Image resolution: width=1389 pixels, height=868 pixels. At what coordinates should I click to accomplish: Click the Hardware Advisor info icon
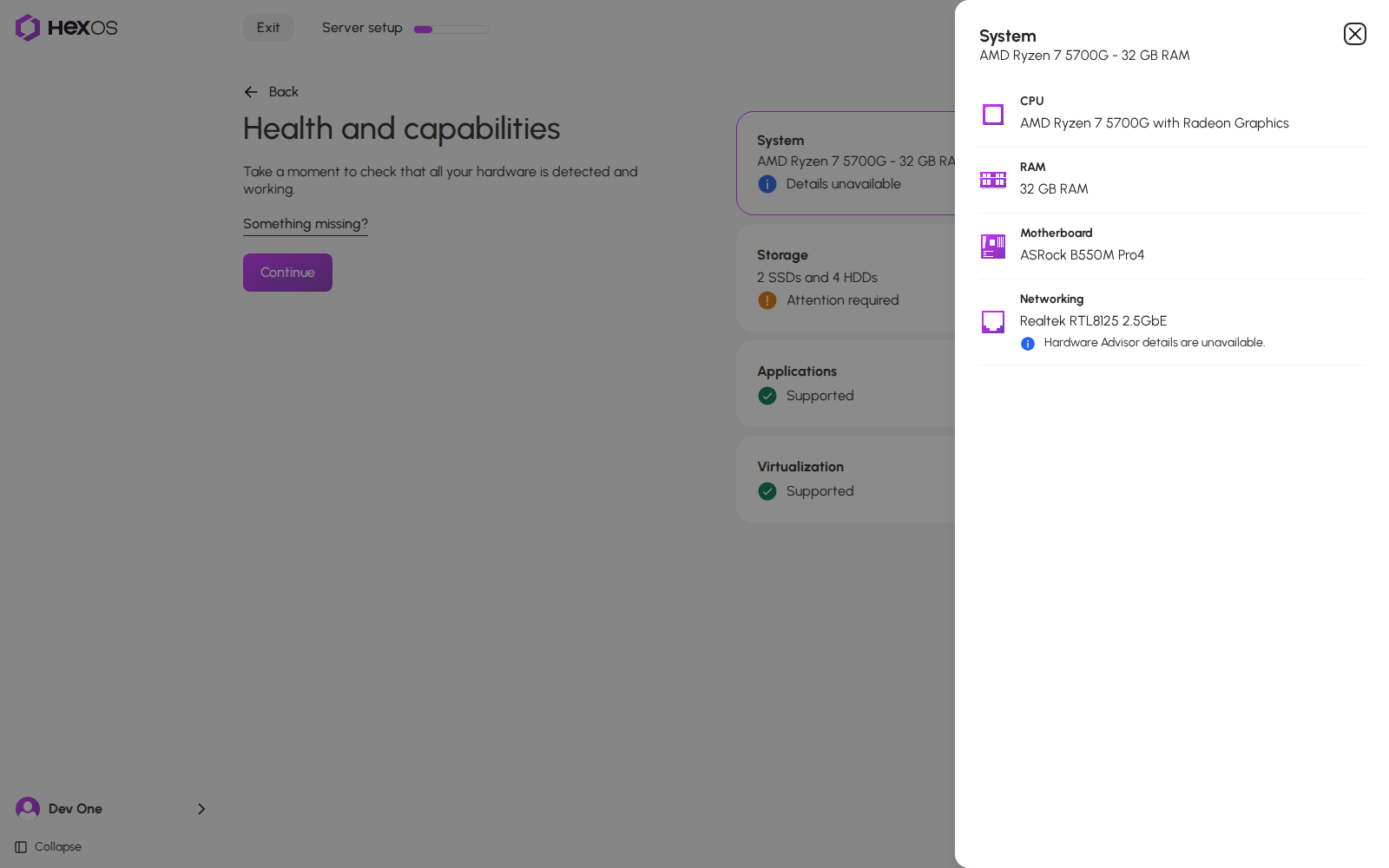click(1028, 344)
